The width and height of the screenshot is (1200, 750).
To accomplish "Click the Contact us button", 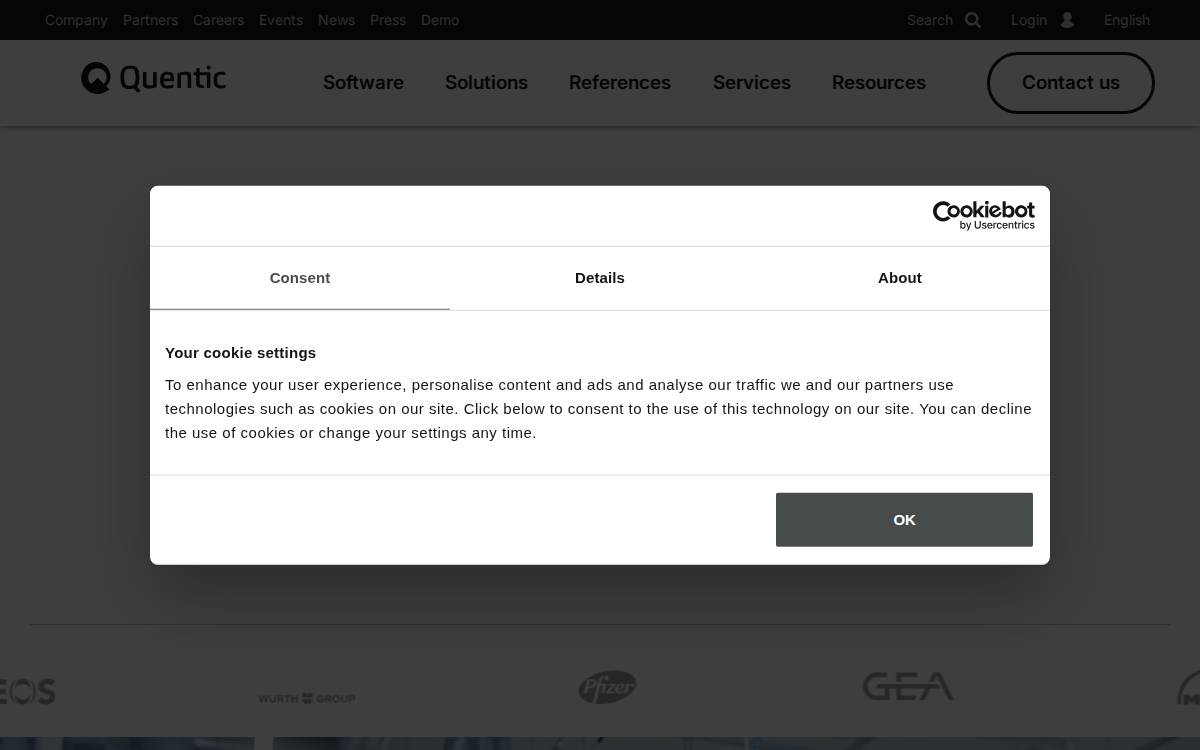I will (x=1071, y=83).
